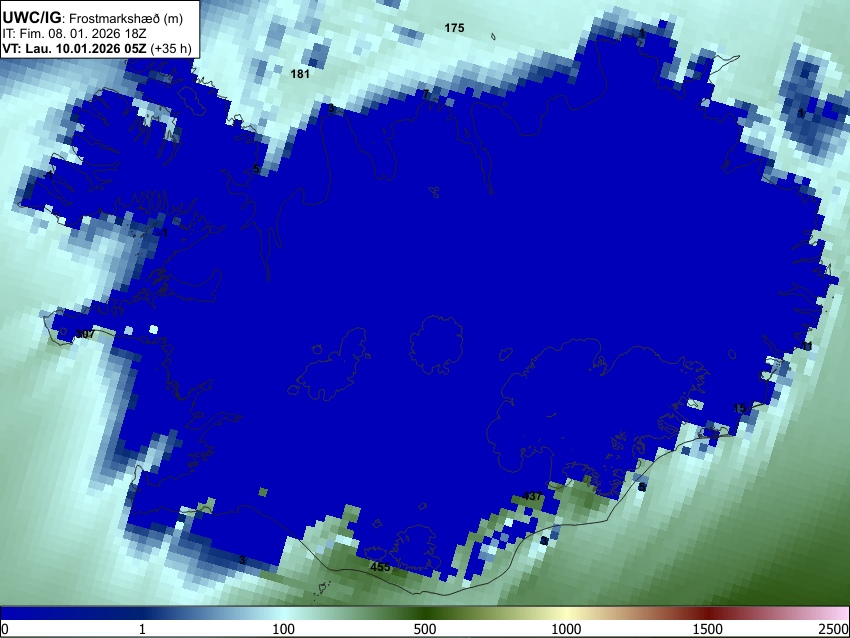Click the map value label "7"
Screen dimensions: 850x638
pos(426,94)
